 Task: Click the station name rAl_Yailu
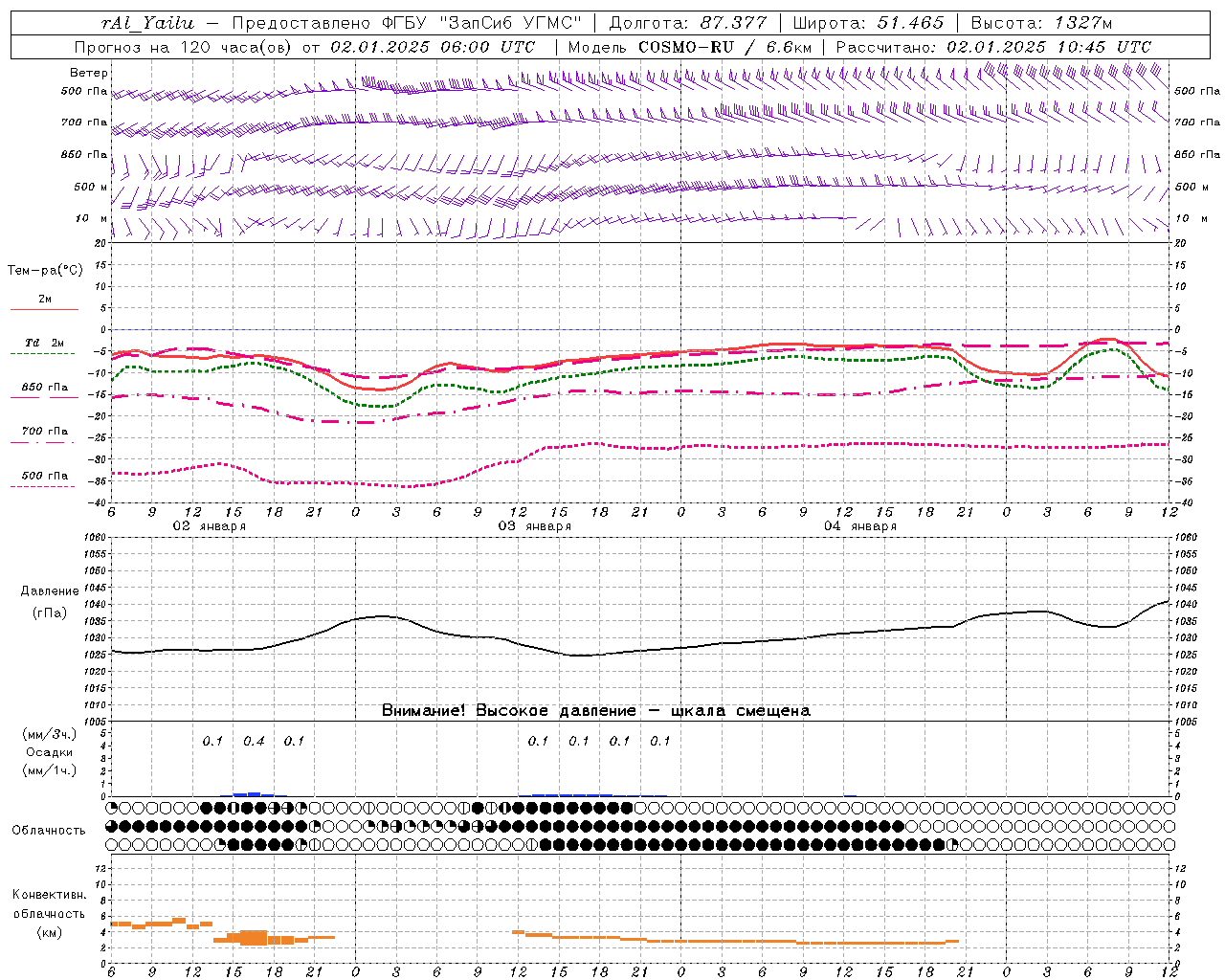click(147, 23)
